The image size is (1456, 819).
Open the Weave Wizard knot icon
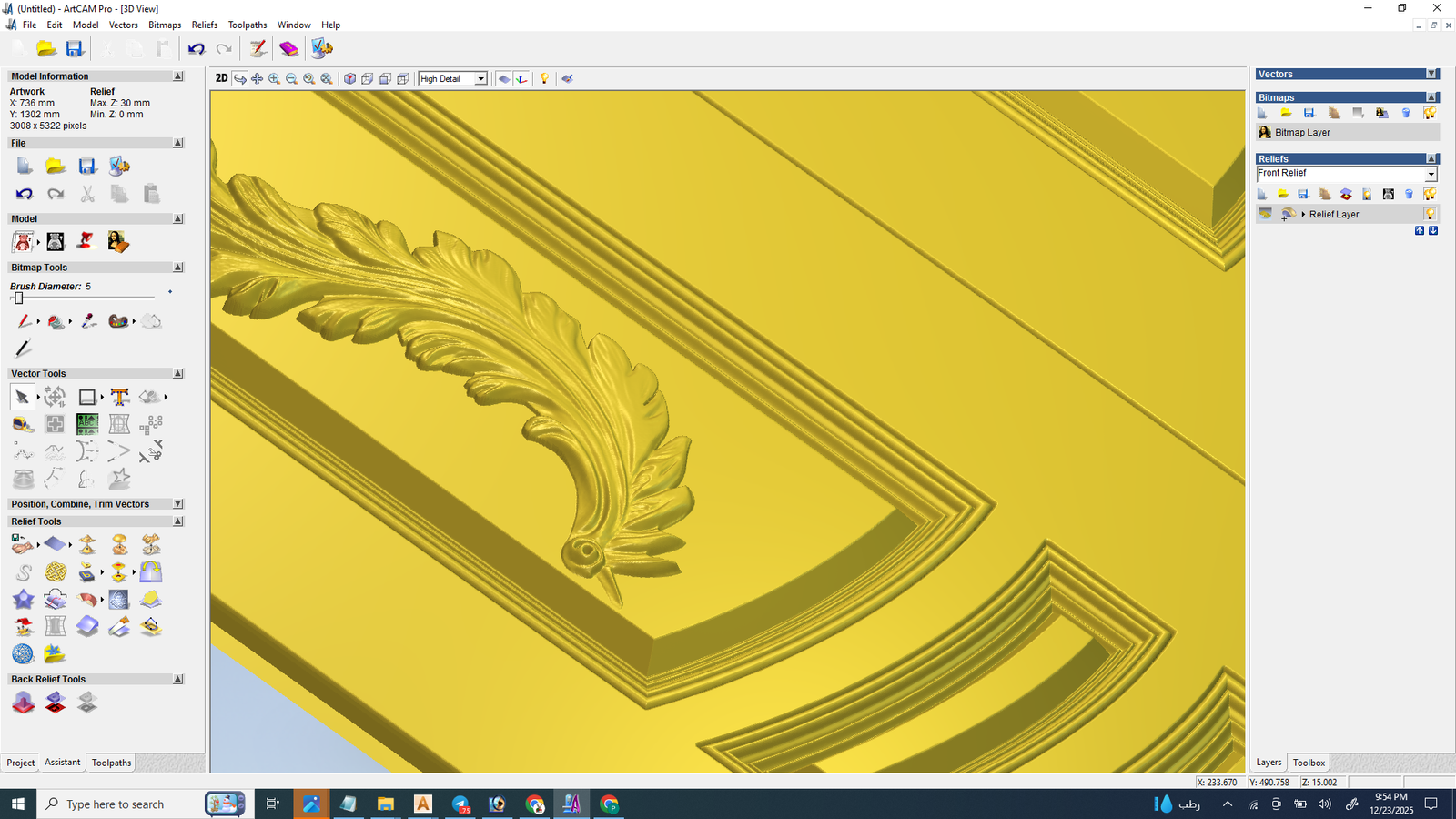point(56,572)
